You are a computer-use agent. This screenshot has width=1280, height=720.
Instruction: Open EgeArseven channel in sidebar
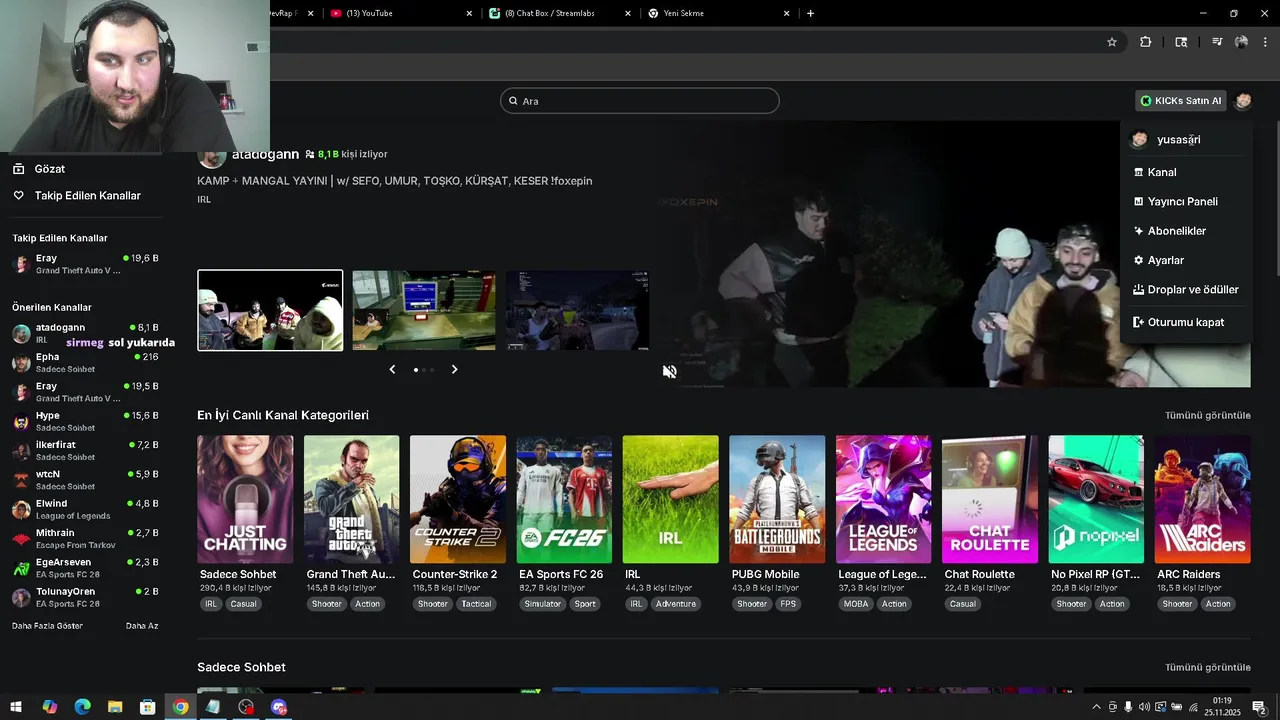pyautogui.click(x=85, y=568)
